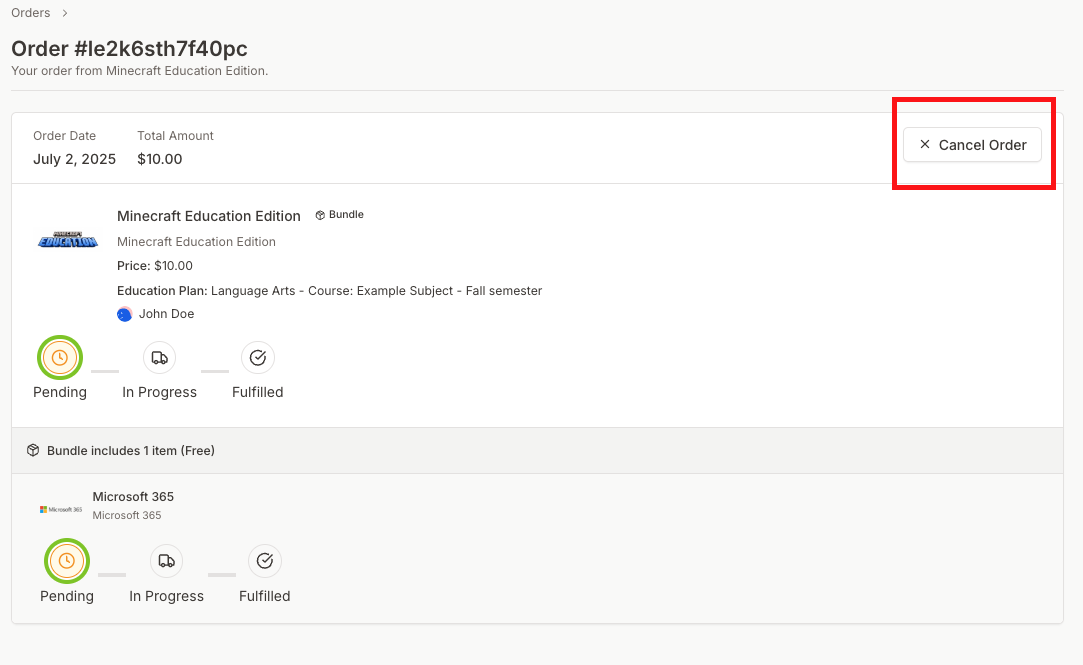Click the breadcrumb chevron after Orders
The height and width of the screenshot is (665, 1083).
pyautogui.click(x=65, y=13)
